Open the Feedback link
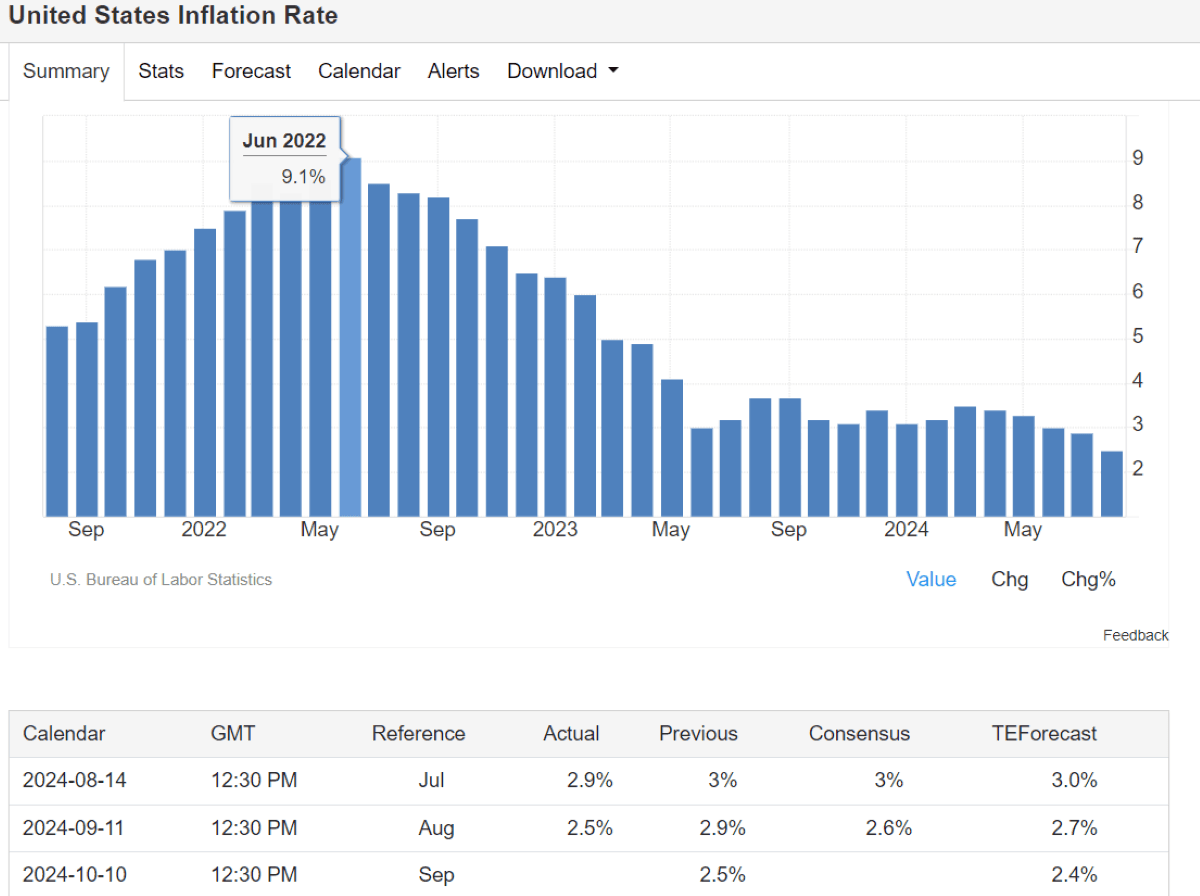Image resolution: width=1200 pixels, height=896 pixels. pos(1136,634)
